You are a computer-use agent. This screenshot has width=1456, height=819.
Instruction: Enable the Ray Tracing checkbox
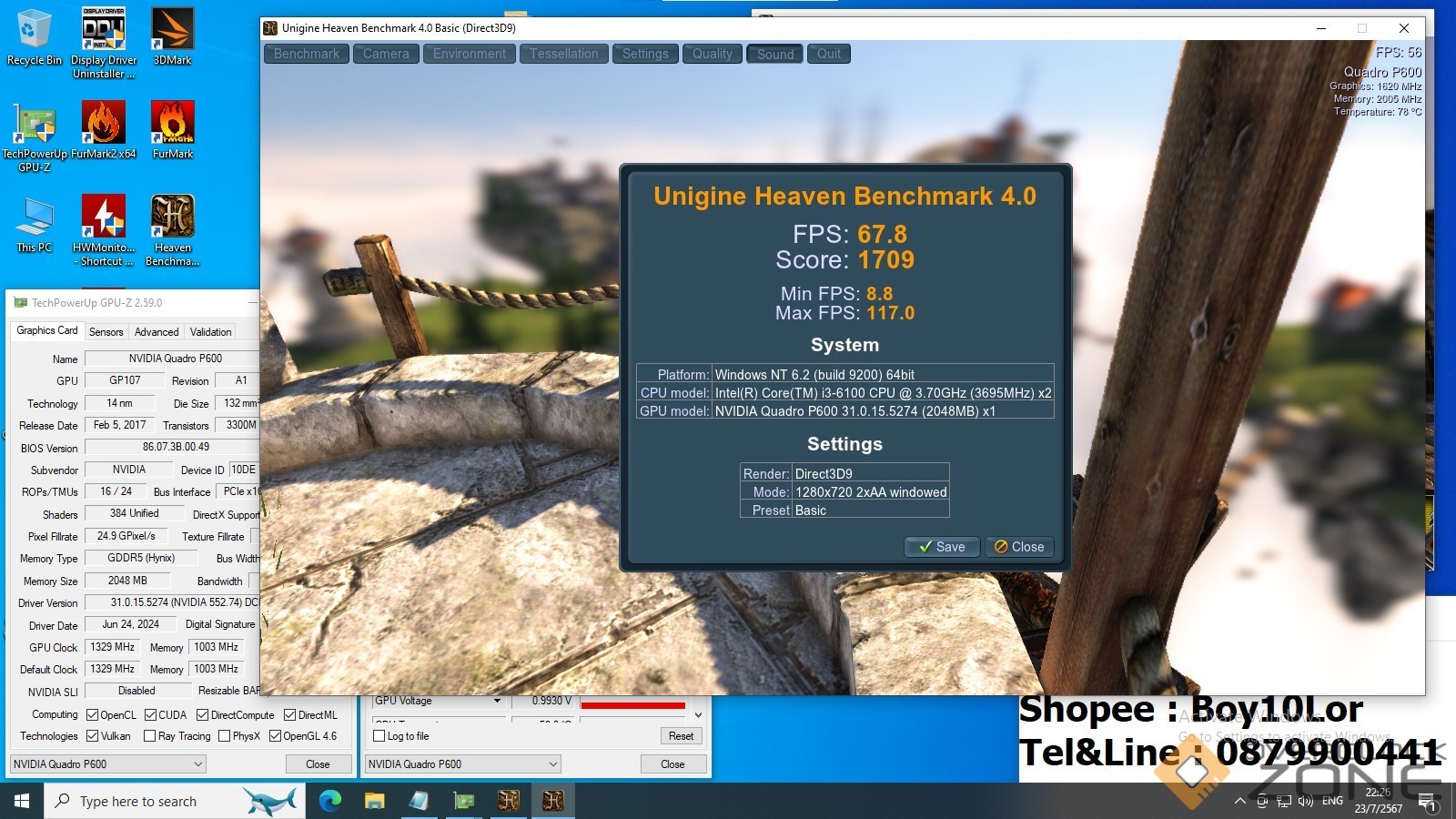[x=150, y=736]
